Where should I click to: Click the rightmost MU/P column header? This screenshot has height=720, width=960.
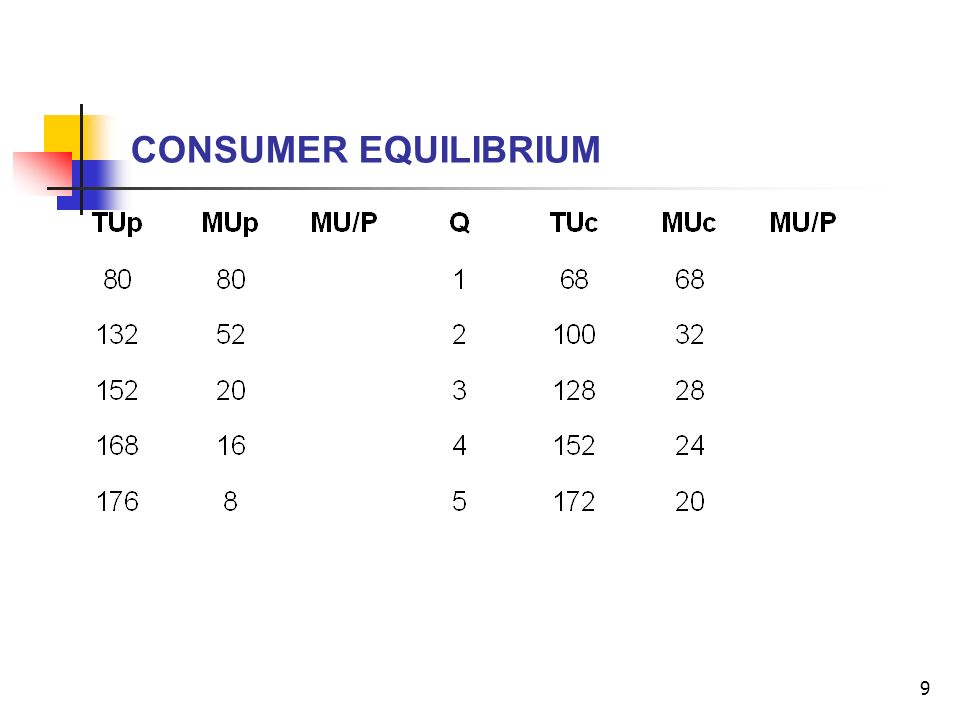coord(803,222)
